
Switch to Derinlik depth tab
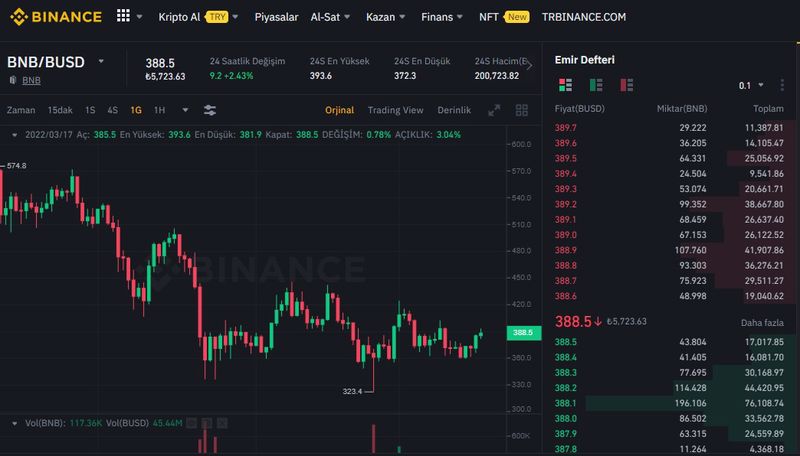coord(454,110)
